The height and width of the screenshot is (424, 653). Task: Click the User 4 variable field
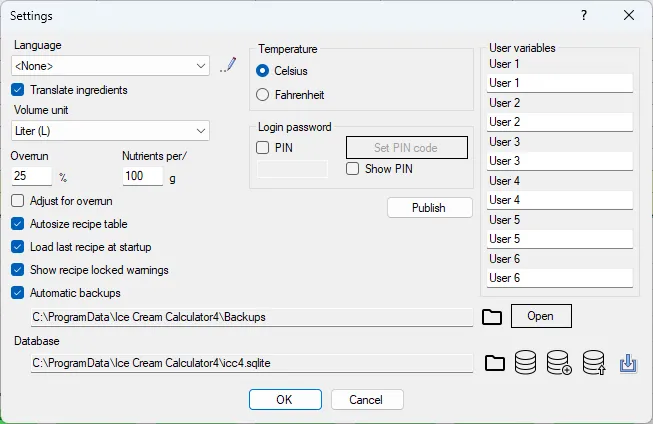[560, 200]
